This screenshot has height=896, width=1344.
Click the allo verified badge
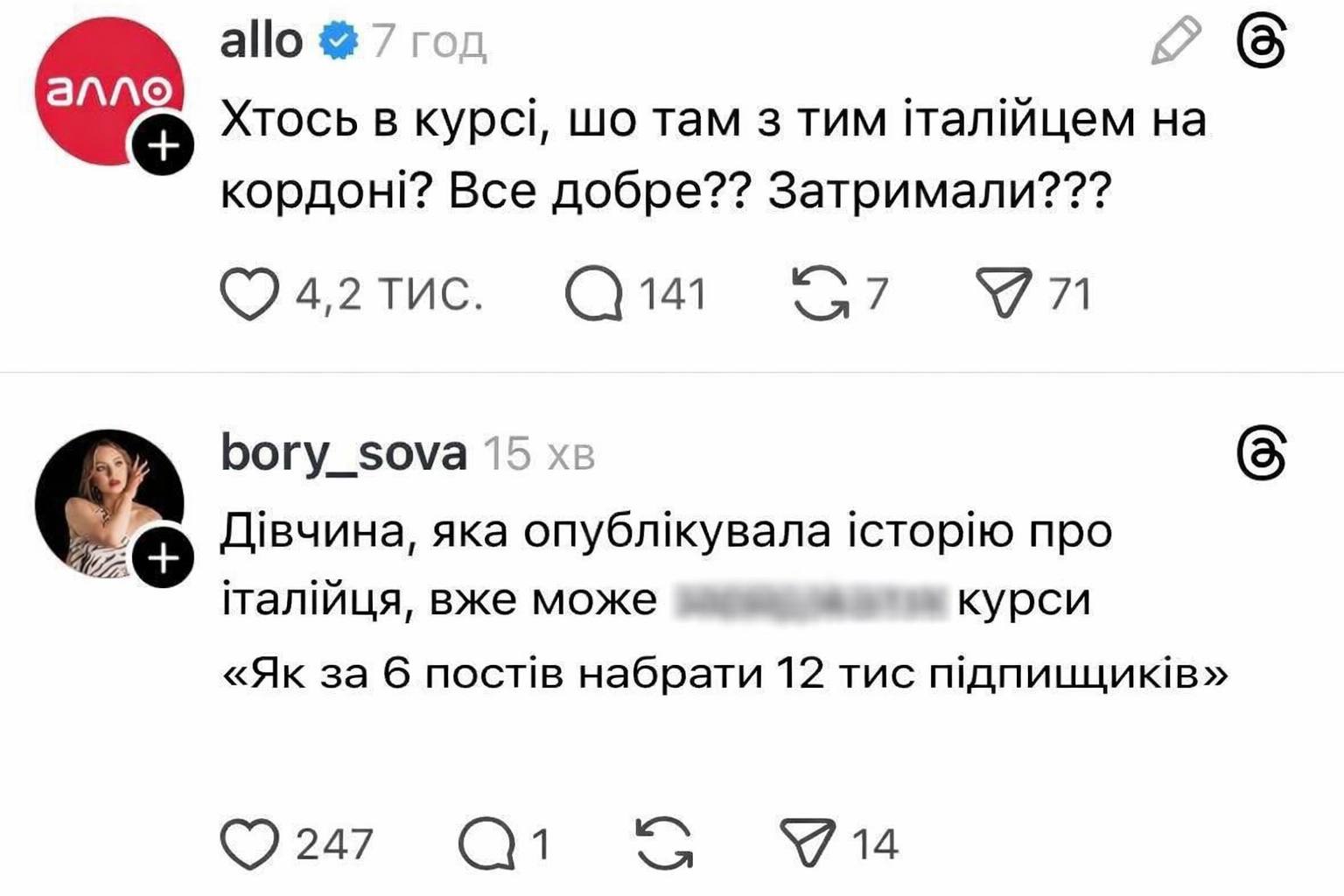click(339, 42)
